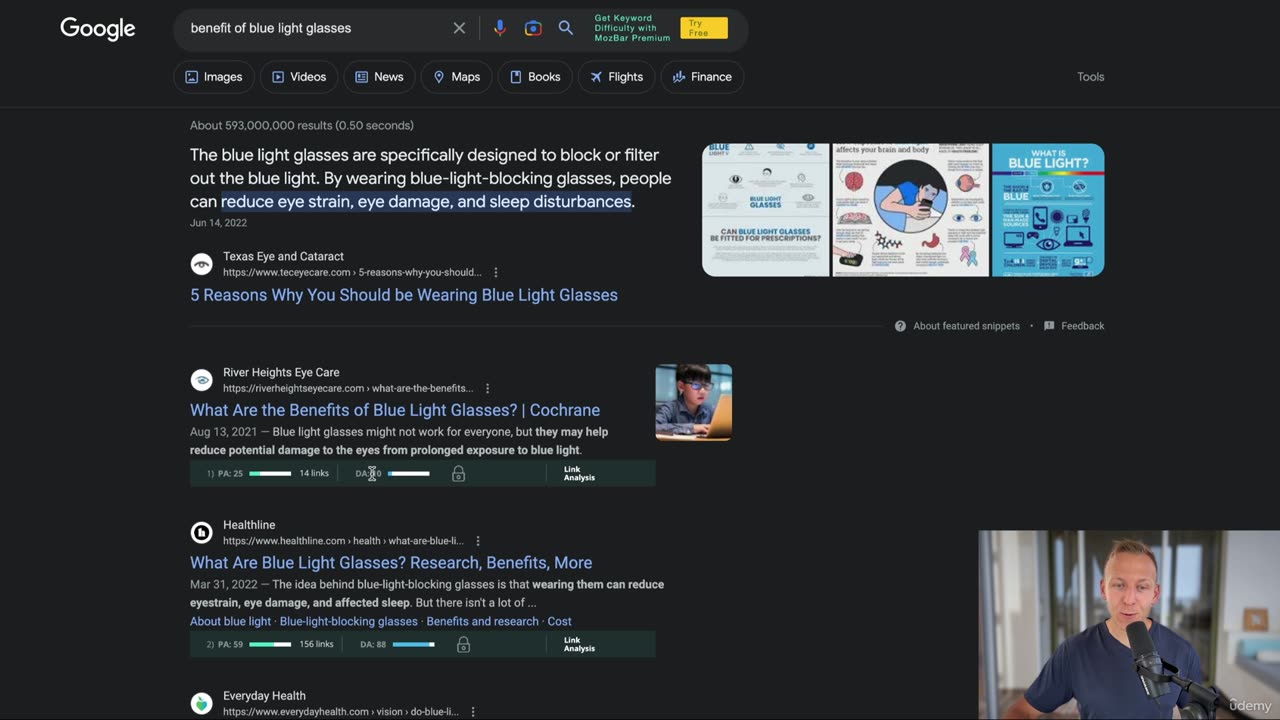
Task: Click the River Heights Eye Care favicon
Action: click(x=202, y=380)
